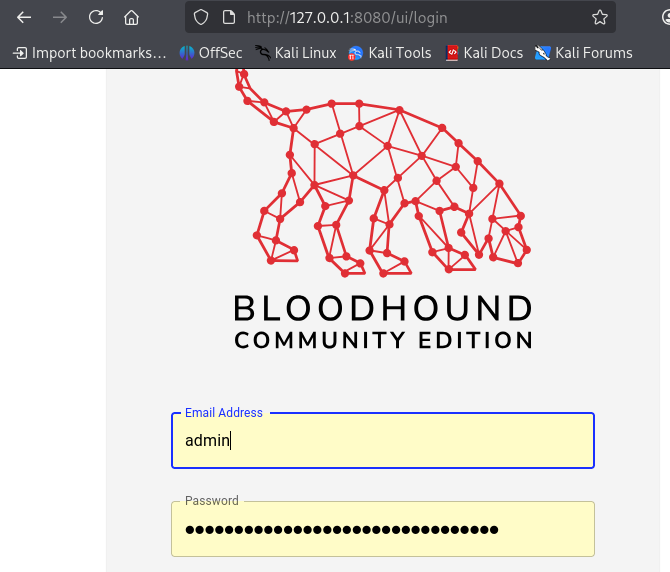The image size is (670, 572).
Task: Click the Kali Docs red favicon
Action: point(452,53)
